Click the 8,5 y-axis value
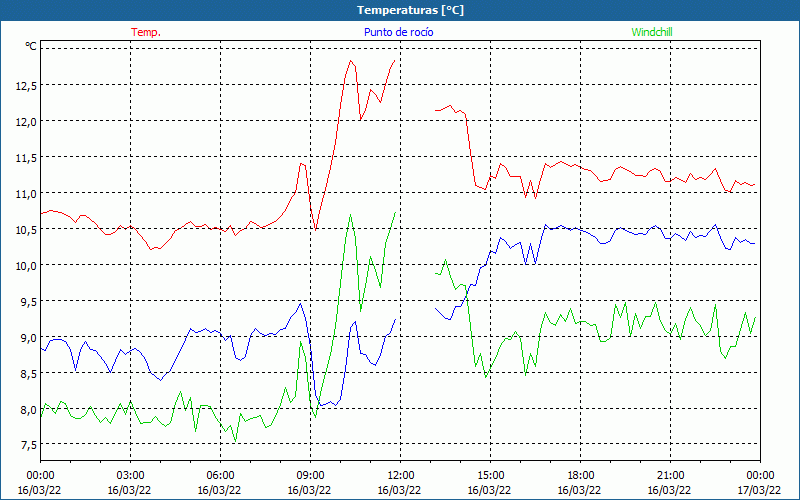Viewport: 800px width, 500px height. tap(29, 373)
